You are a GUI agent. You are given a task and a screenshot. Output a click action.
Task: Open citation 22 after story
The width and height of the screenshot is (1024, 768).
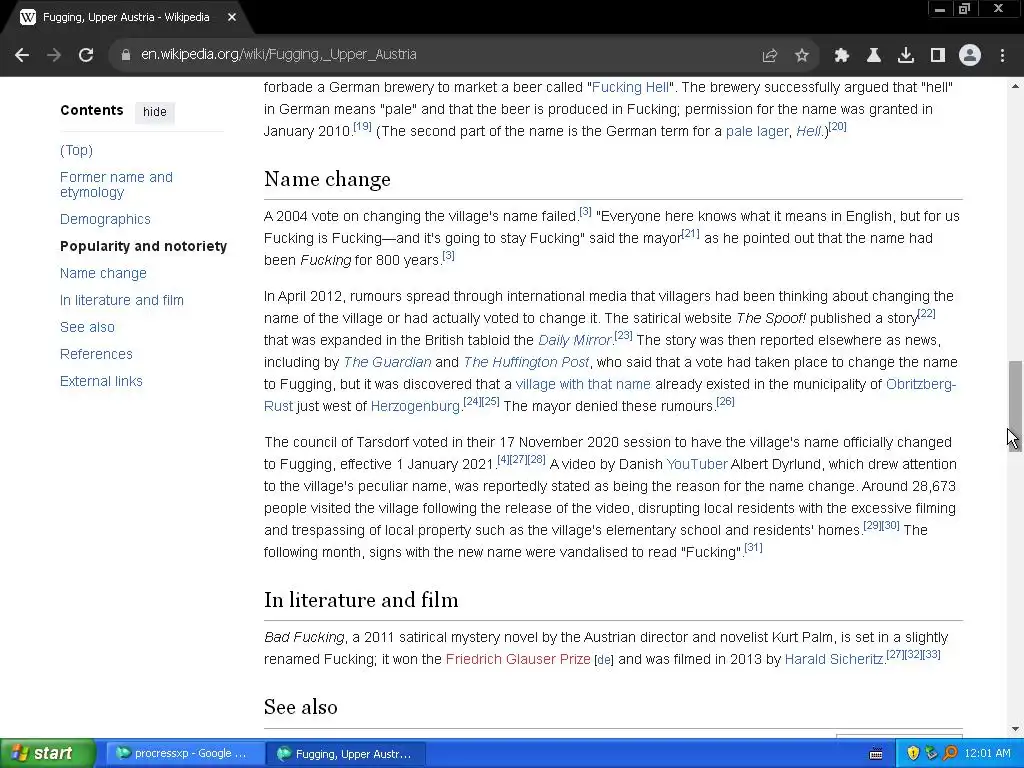point(927,313)
